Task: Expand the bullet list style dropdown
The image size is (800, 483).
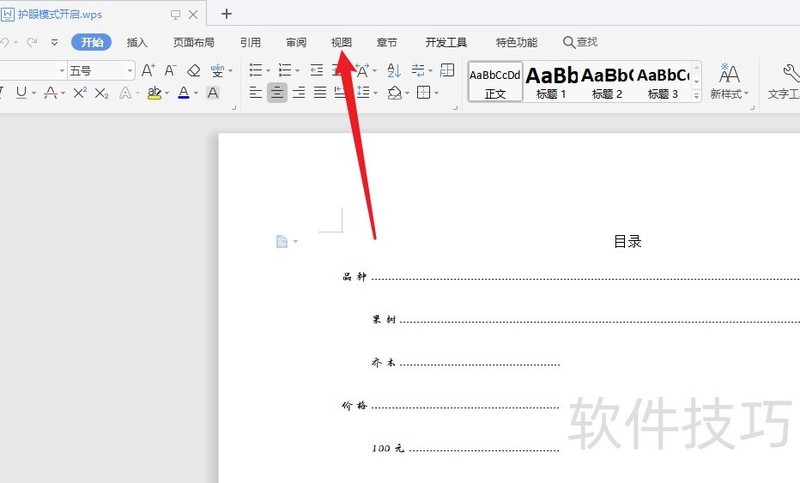Action: tap(268, 71)
